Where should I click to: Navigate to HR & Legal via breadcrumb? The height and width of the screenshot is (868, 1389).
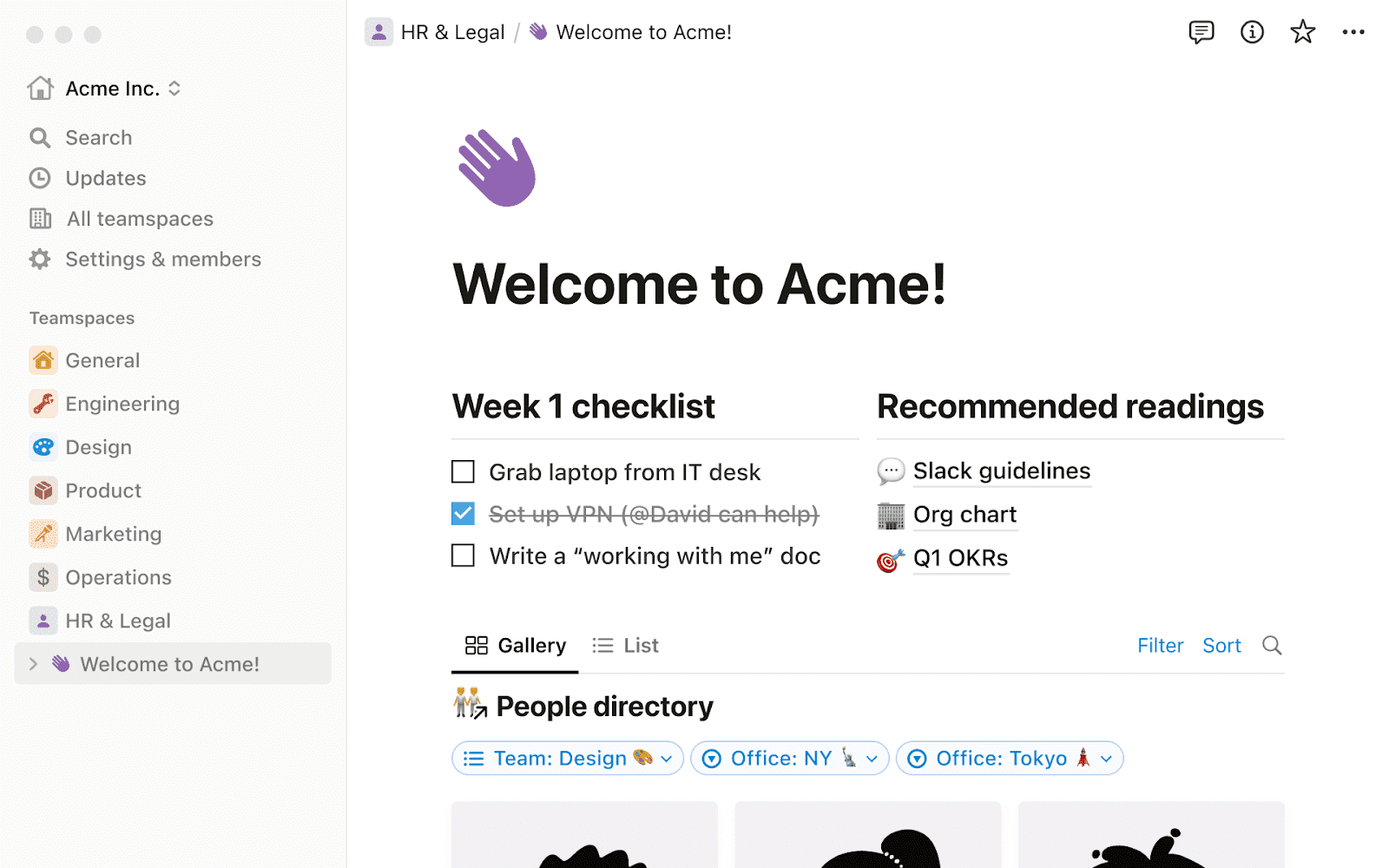(x=451, y=32)
